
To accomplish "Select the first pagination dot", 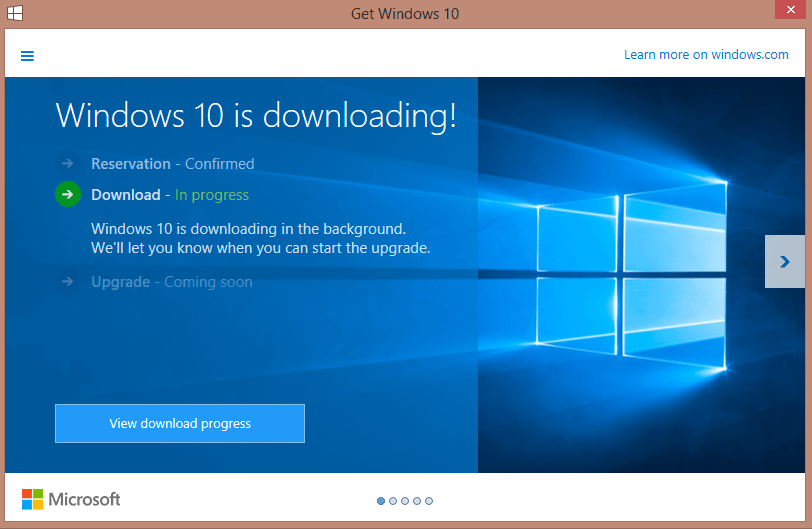I will tap(381, 501).
